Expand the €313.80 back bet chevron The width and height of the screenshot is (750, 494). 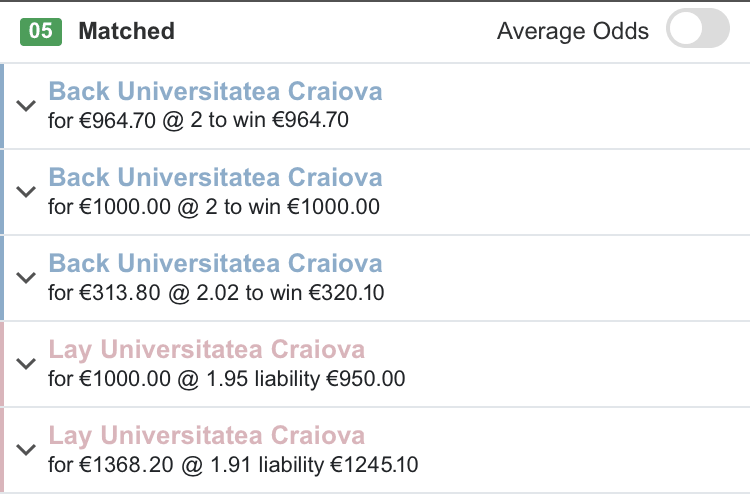26,278
